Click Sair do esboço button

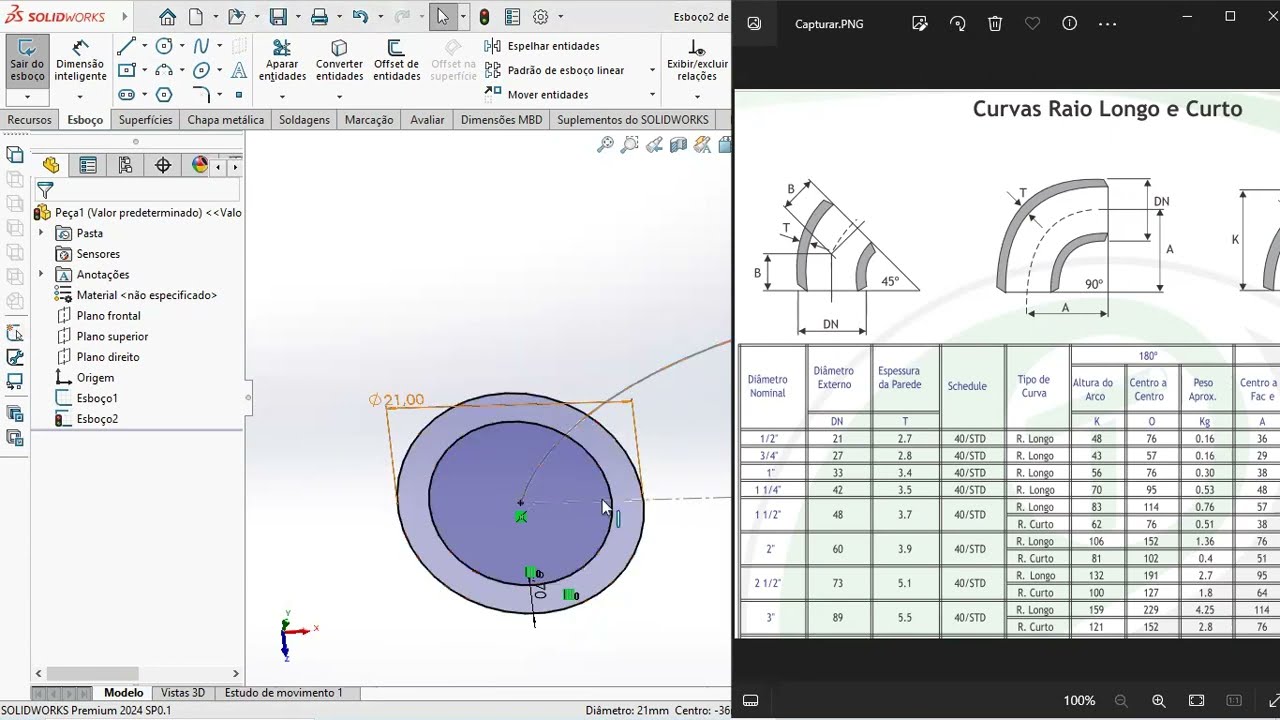point(27,61)
